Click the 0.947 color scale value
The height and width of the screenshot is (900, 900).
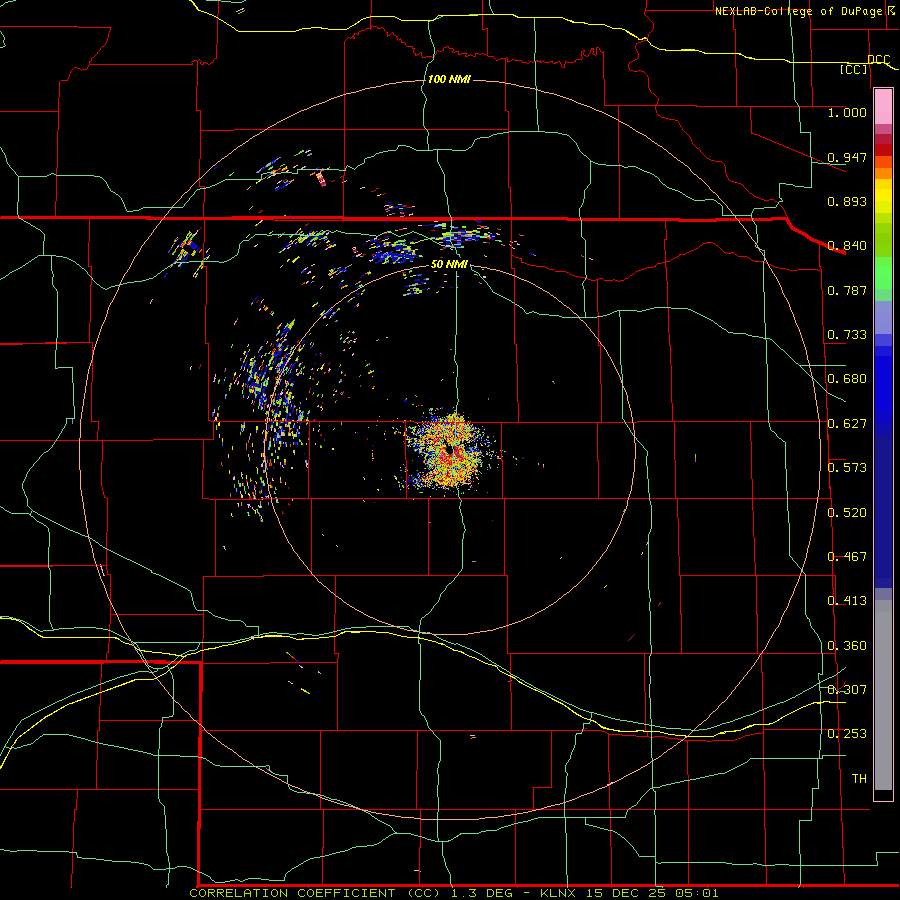[x=847, y=157]
